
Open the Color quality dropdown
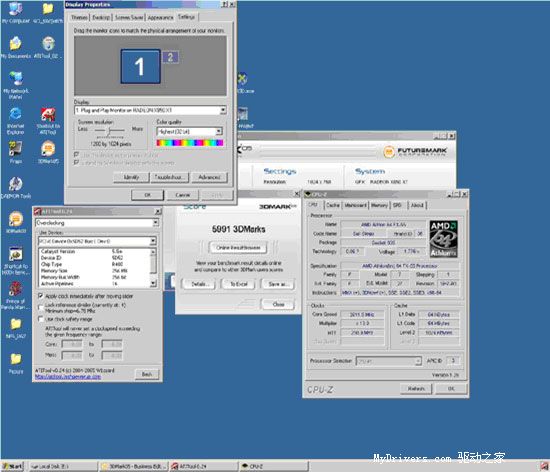219,132
